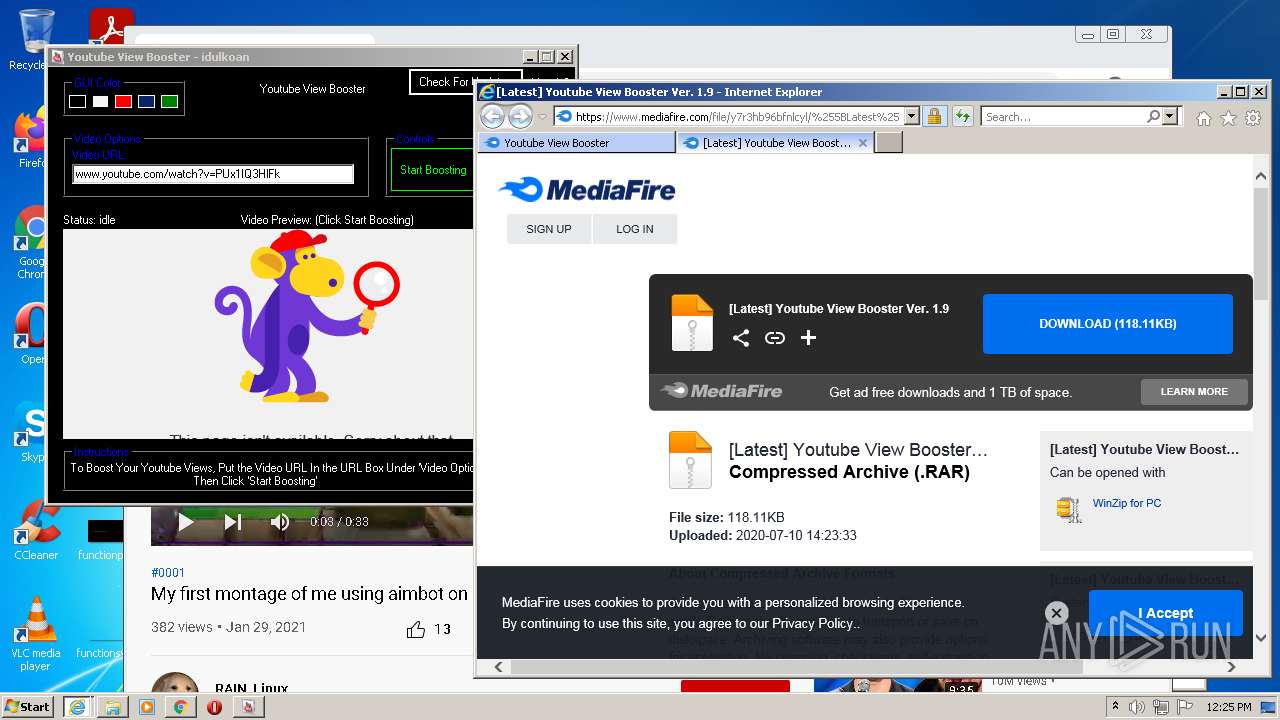Click LOG IN on MediaFire
This screenshot has height=720, width=1280.
(635, 229)
